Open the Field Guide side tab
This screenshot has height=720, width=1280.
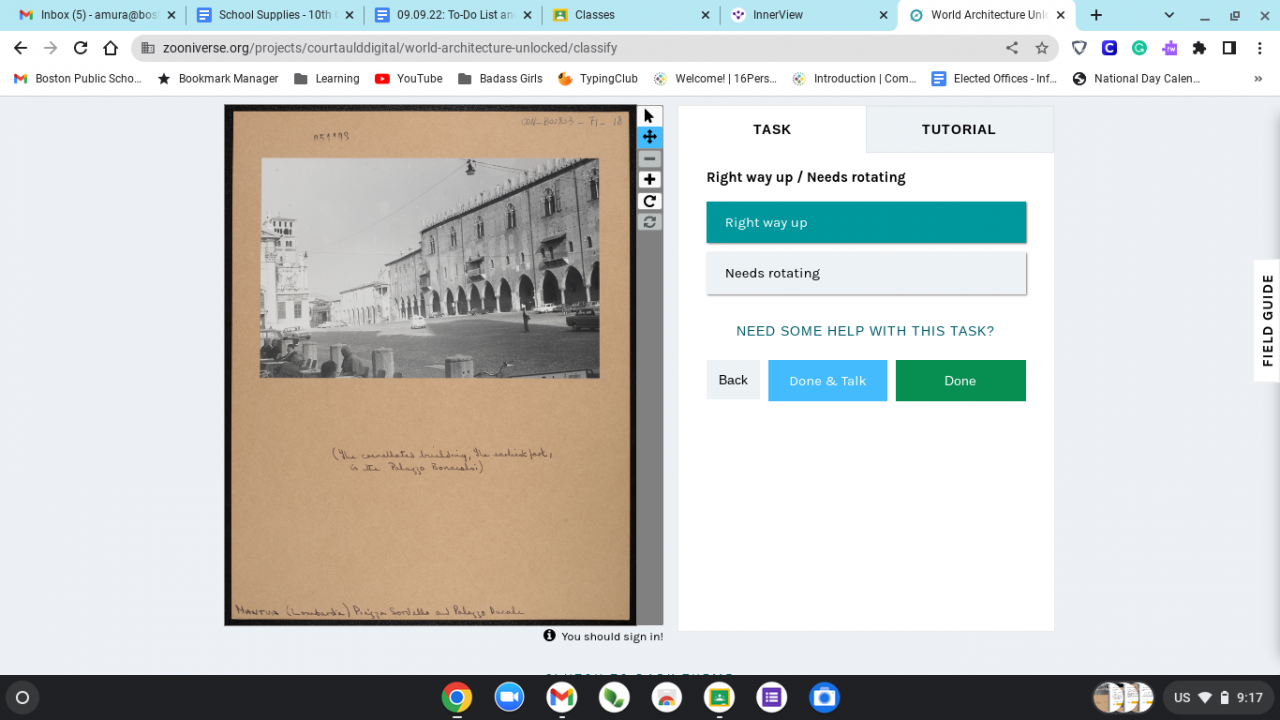tap(1267, 320)
